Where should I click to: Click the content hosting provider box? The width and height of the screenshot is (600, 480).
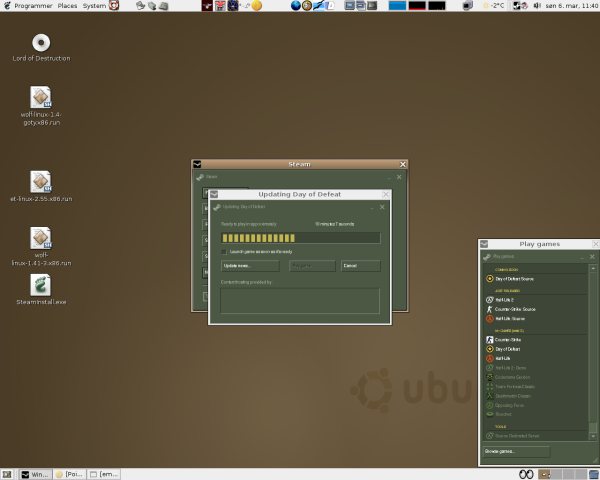point(300,301)
